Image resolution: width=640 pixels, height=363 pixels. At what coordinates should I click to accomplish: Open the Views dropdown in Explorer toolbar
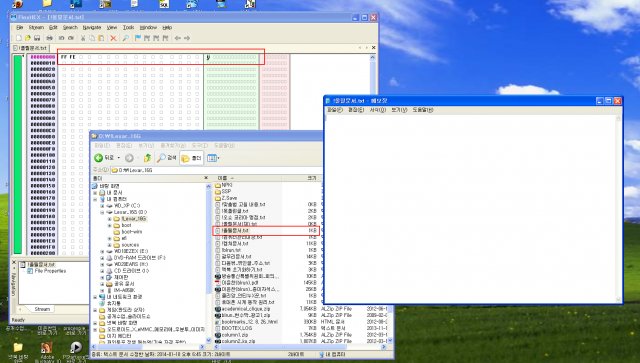[213, 158]
